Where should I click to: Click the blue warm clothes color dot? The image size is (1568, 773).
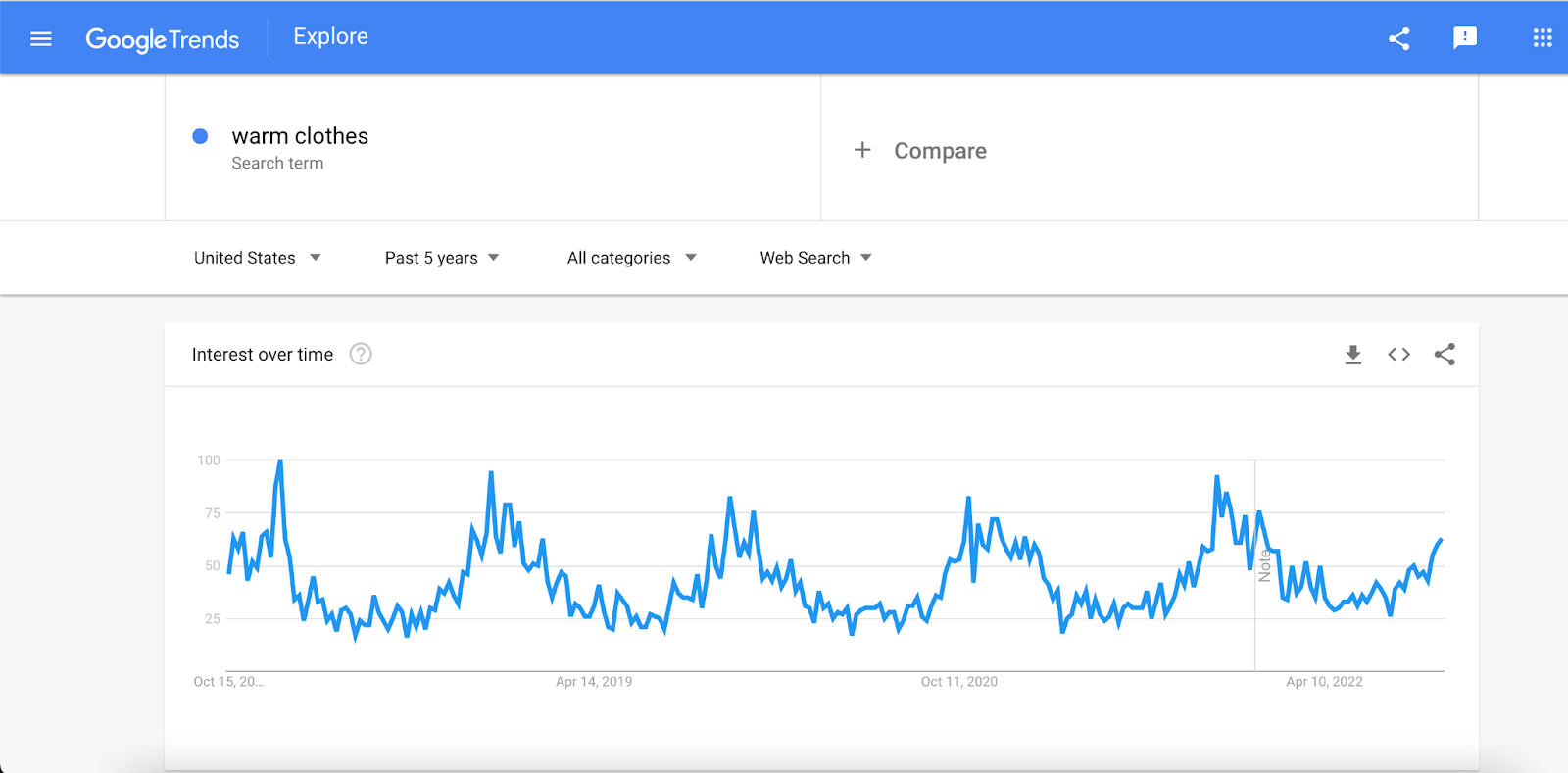[x=200, y=136]
